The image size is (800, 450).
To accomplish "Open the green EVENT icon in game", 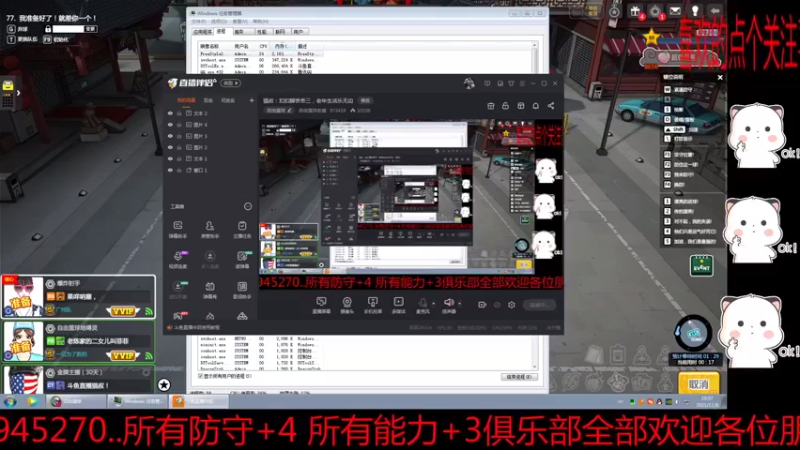I will [x=702, y=266].
